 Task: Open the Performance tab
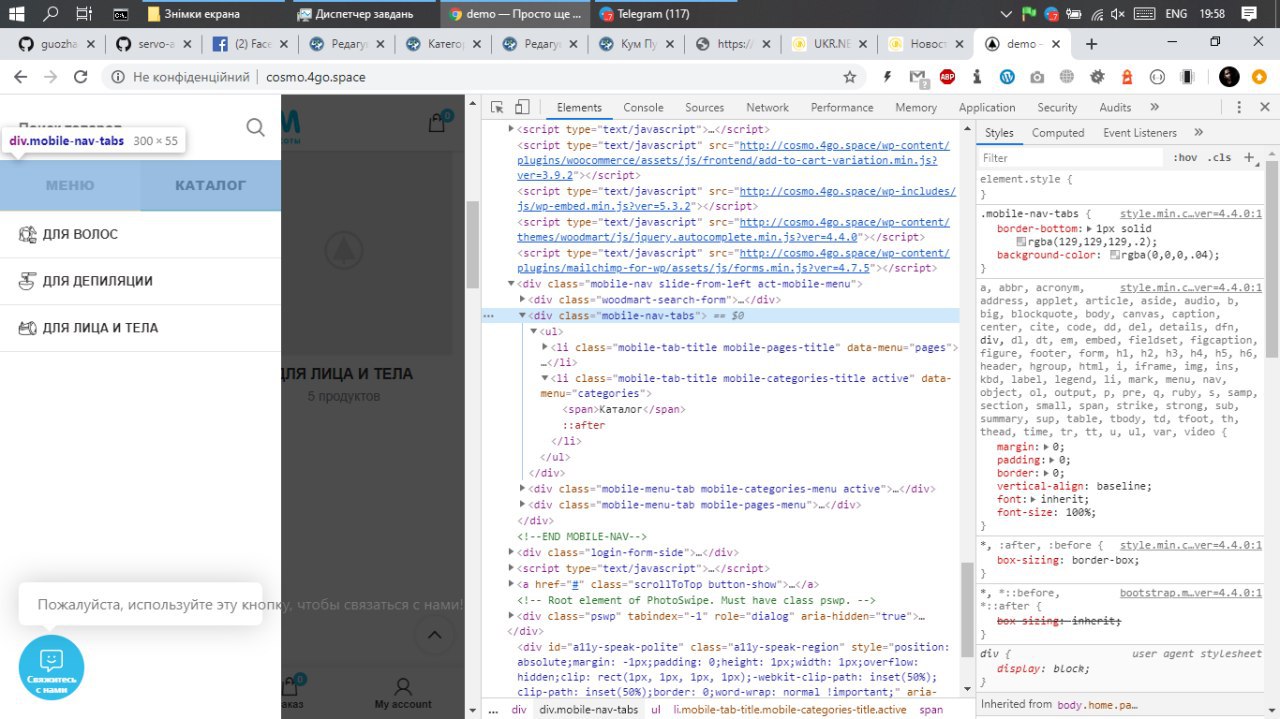pyautogui.click(x=842, y=108)
